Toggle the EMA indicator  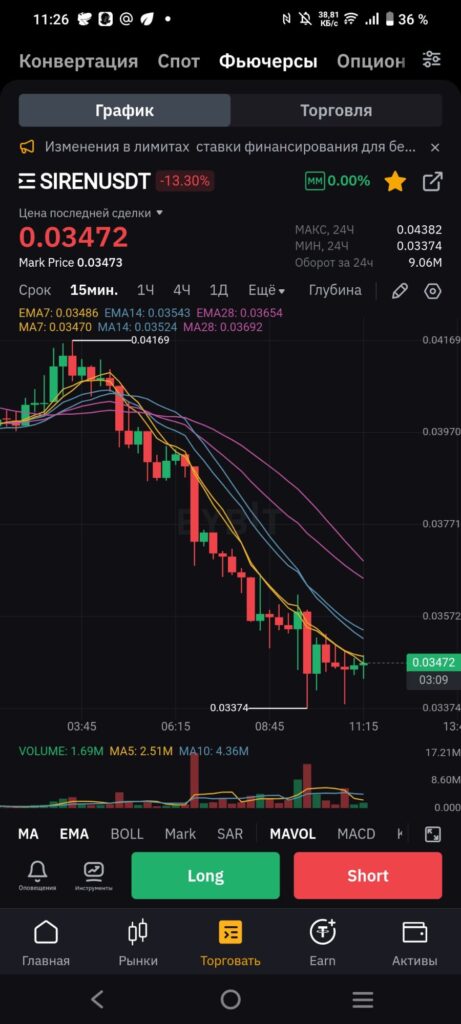click(74, 834)
